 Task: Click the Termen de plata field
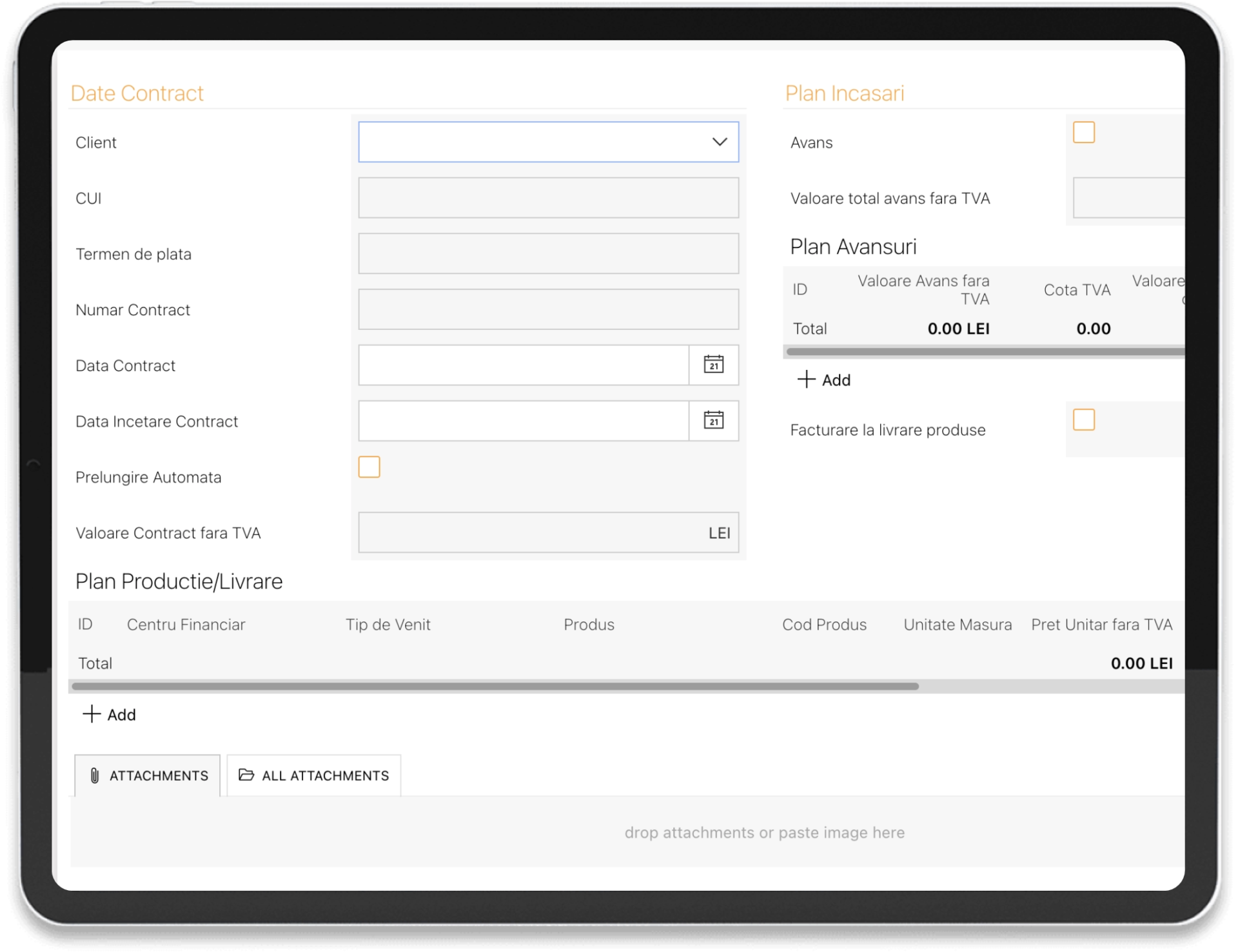pyautogui.click(x=548, y=253)
